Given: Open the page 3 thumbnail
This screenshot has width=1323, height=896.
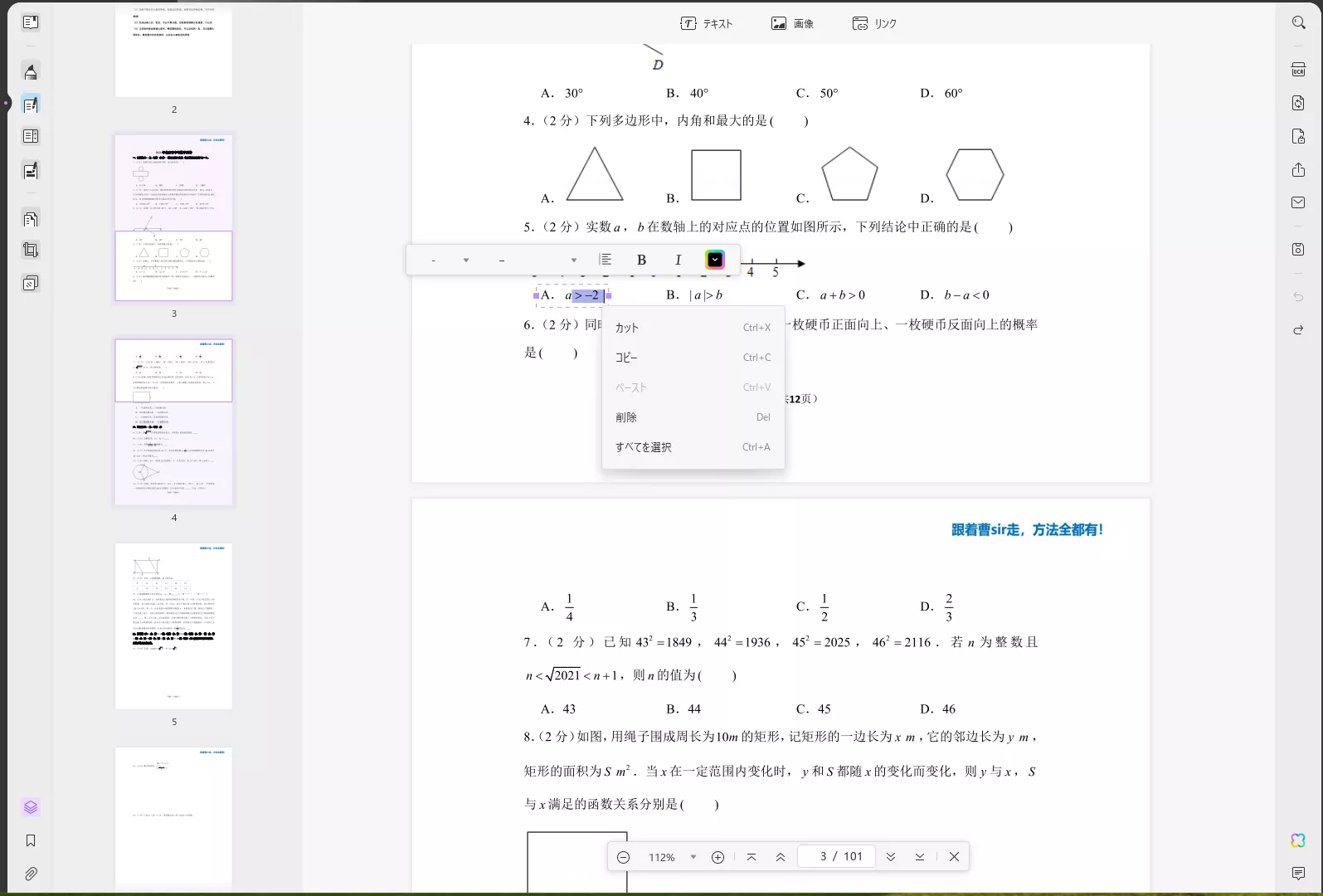Looking at the screenshot, I should [x=173, y=217].
